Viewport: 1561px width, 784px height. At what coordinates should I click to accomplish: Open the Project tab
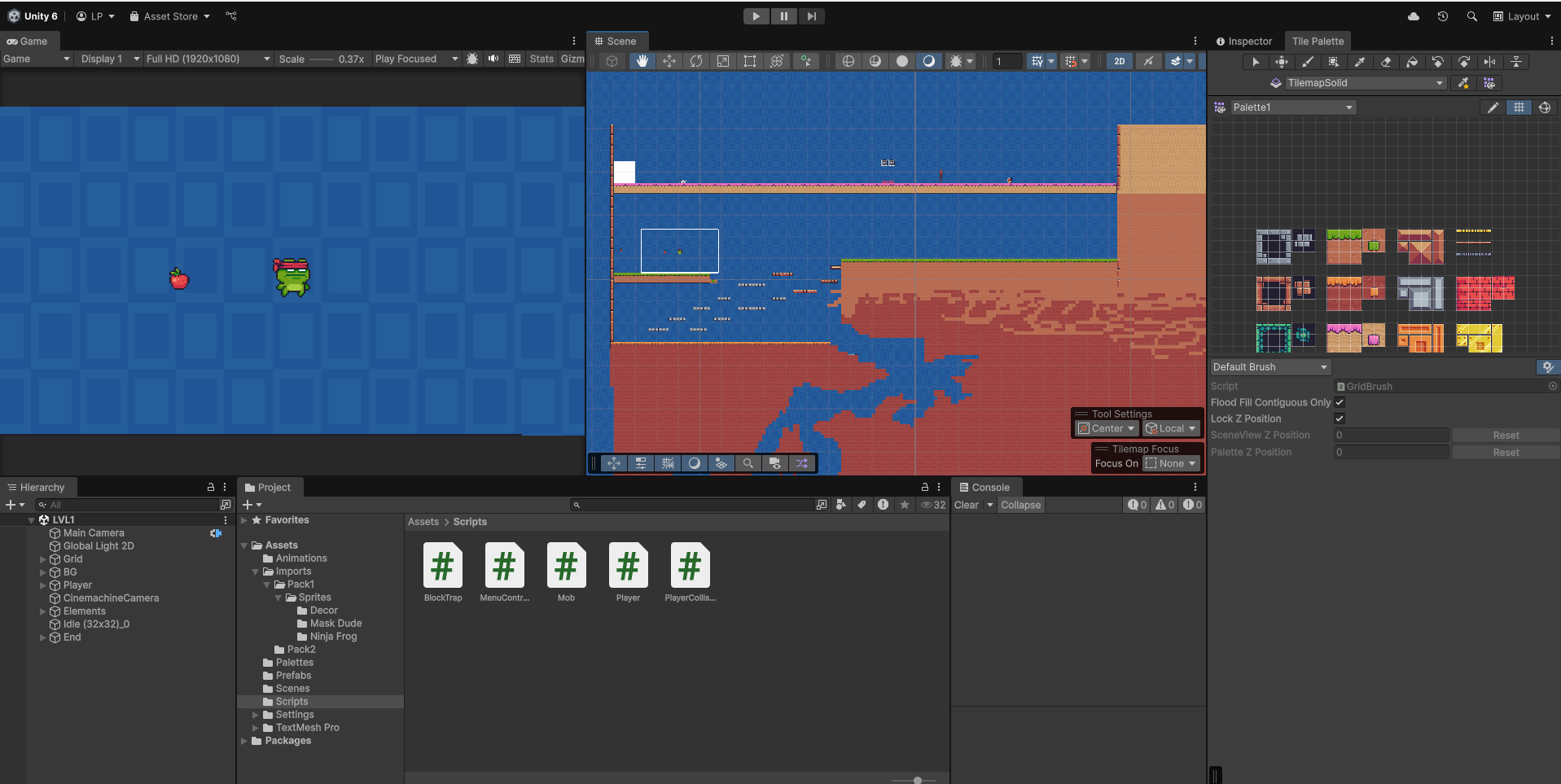tap(268, 488)
